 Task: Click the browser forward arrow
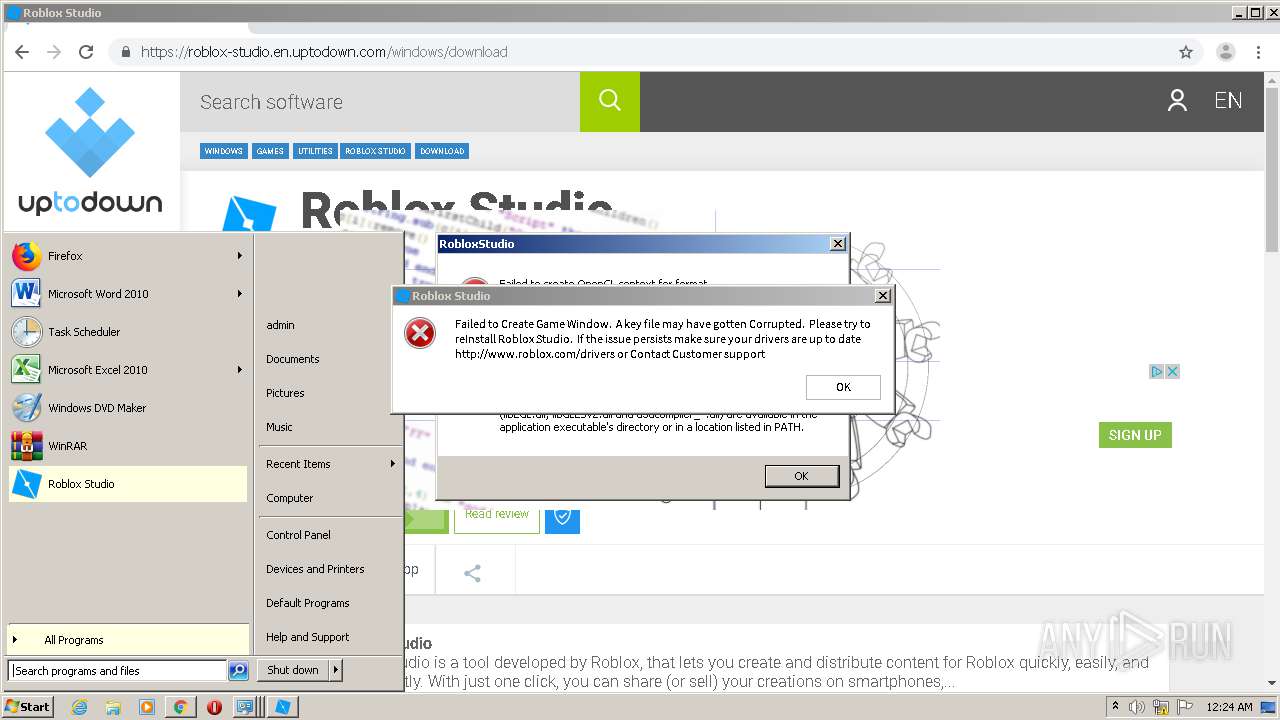[54, 52]
